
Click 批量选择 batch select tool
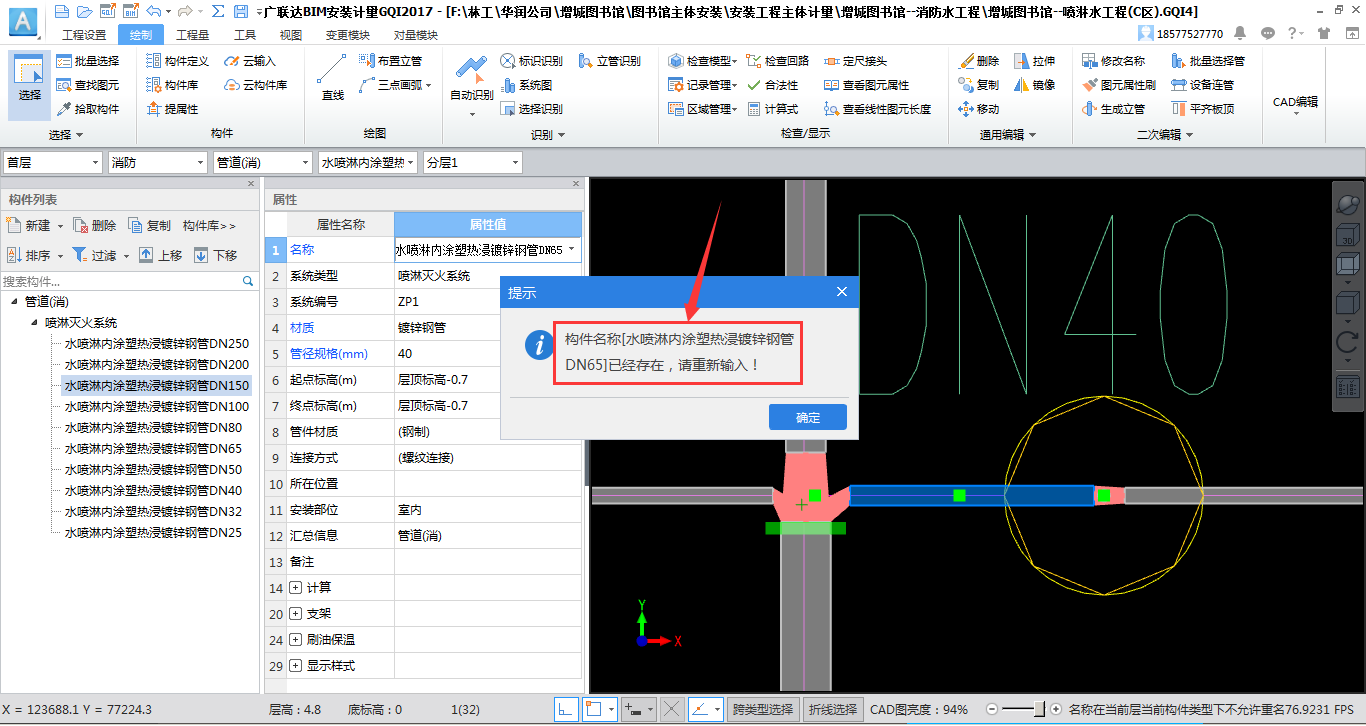click(88, 61)
